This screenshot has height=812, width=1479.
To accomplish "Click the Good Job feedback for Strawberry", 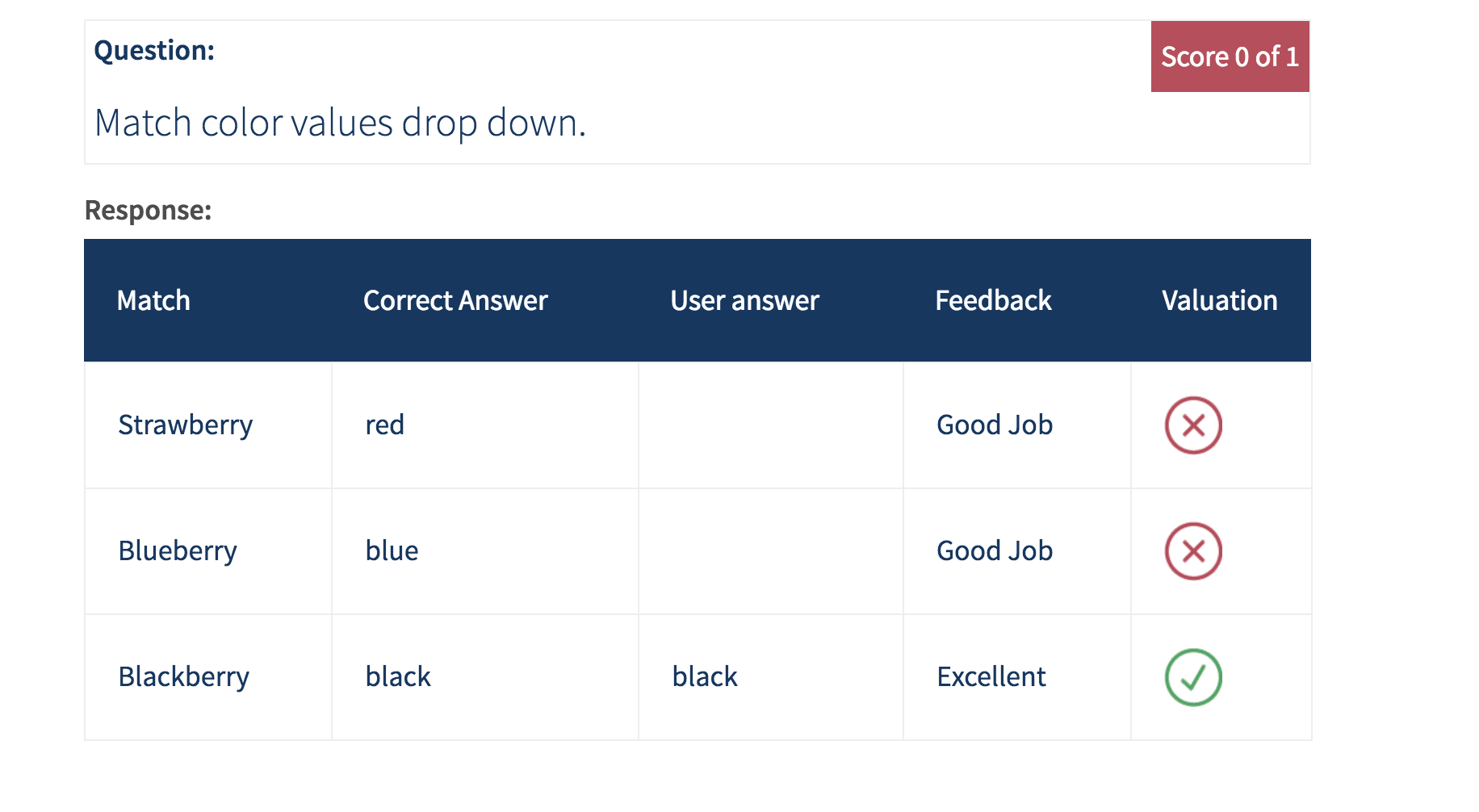I will (995, 425).
